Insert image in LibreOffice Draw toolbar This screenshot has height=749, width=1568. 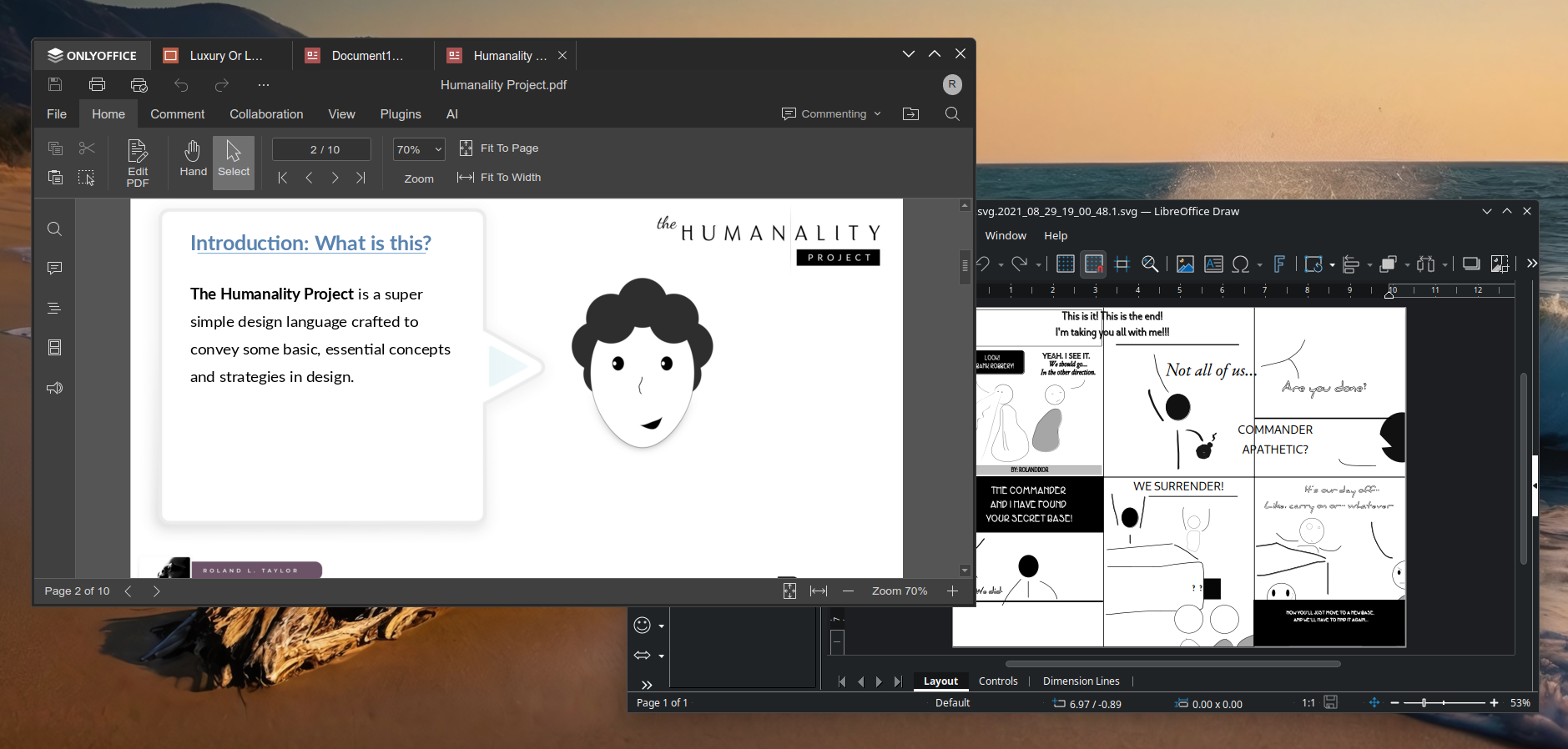pyautogui.click(x=1185, y=264)
